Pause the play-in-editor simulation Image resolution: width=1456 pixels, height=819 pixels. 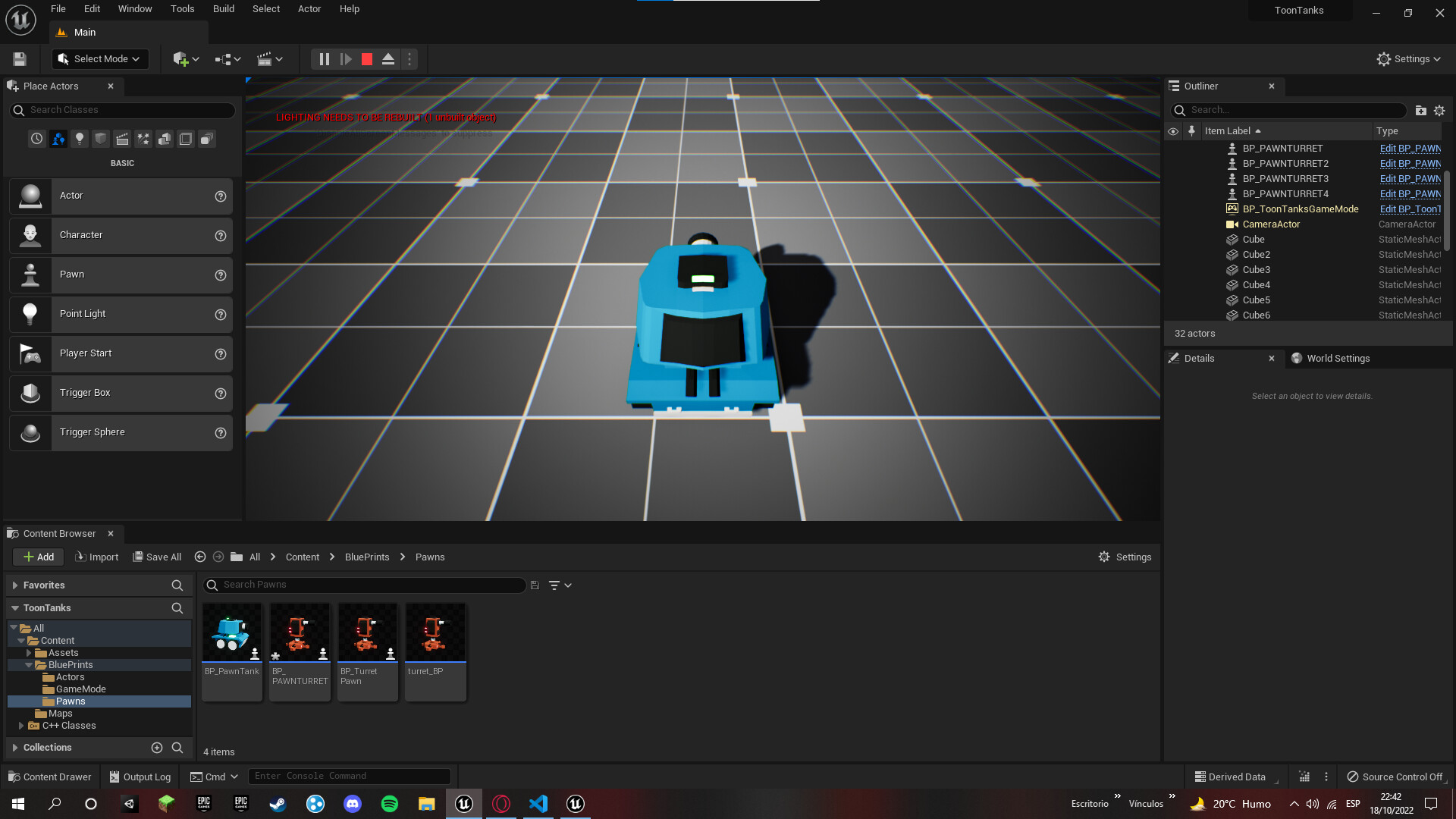coord(324,59)
